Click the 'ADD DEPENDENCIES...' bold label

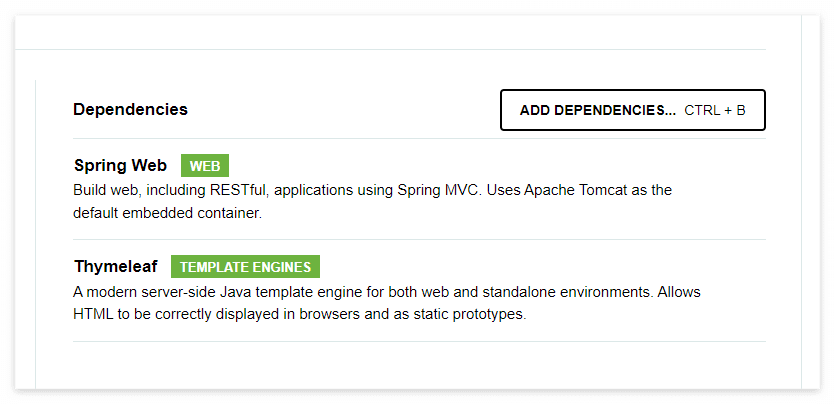coord(598,111)
